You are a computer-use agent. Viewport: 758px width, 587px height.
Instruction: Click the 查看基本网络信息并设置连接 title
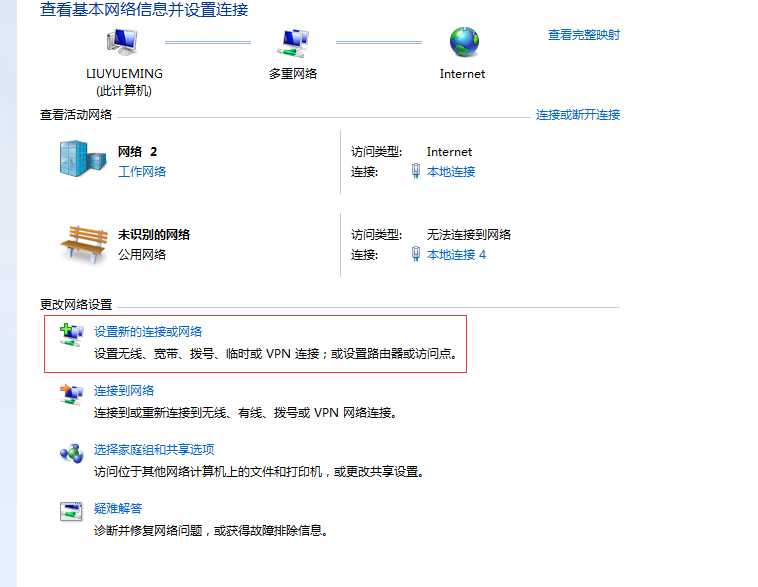(x=144, y=10)
